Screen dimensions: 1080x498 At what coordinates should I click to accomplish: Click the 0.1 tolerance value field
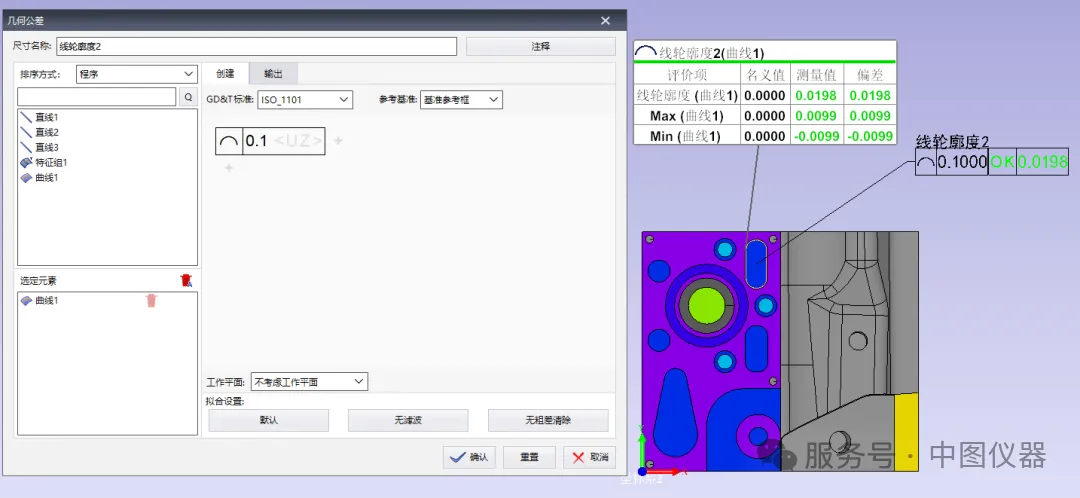pyautogui.click(x=257, y=142)
